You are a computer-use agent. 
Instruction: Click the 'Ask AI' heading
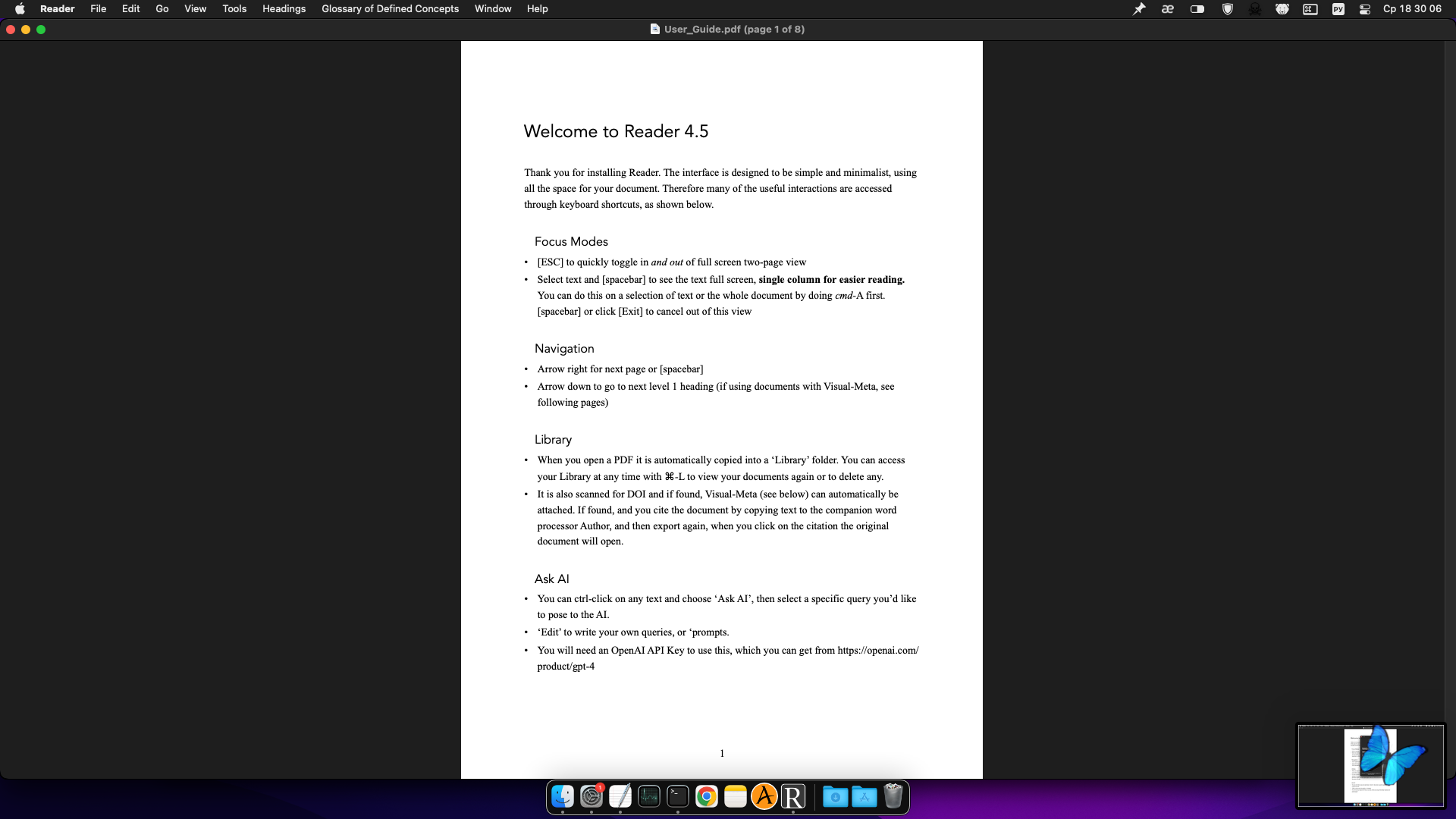pyautogui.click(x=551, y=579)
